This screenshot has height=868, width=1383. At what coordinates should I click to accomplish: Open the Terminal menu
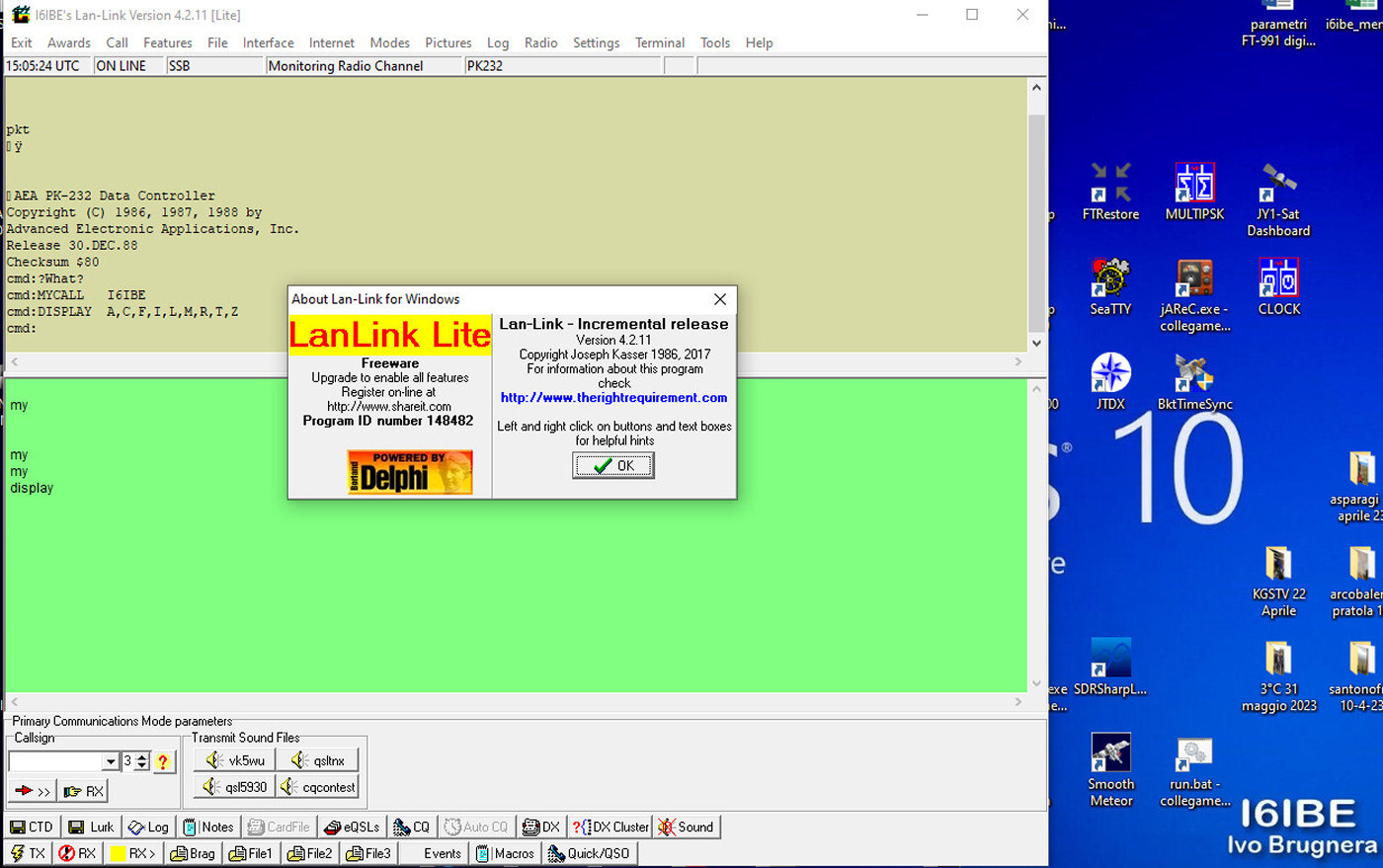[x=660, y=42]
